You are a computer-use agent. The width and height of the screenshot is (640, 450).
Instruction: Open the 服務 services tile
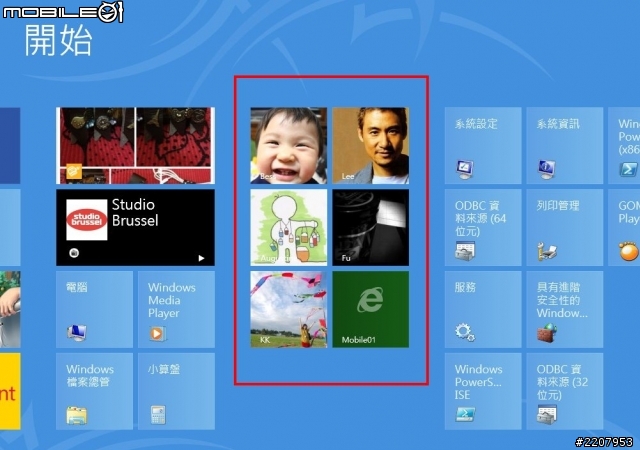[x=483, y=309]
